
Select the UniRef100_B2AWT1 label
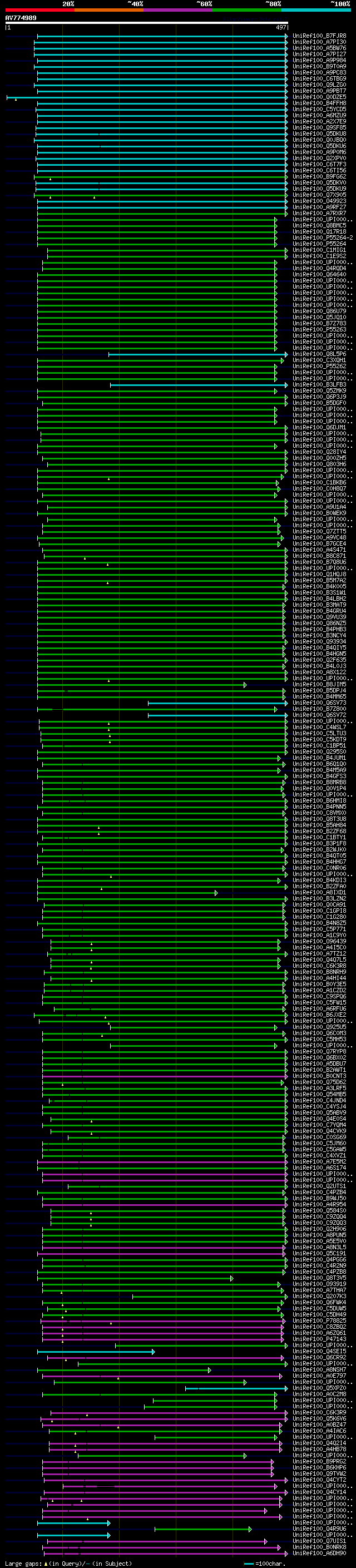[x=319, y=1070]
